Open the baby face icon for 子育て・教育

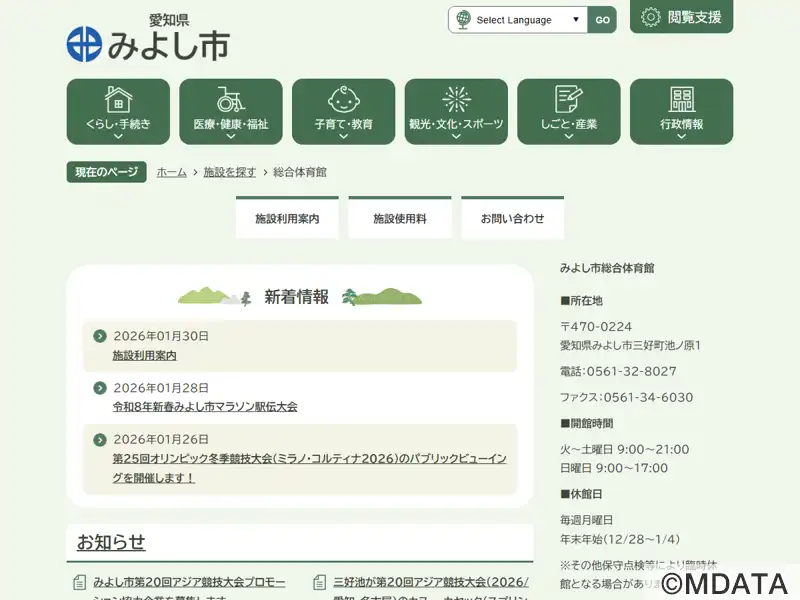tap(343, 99)
